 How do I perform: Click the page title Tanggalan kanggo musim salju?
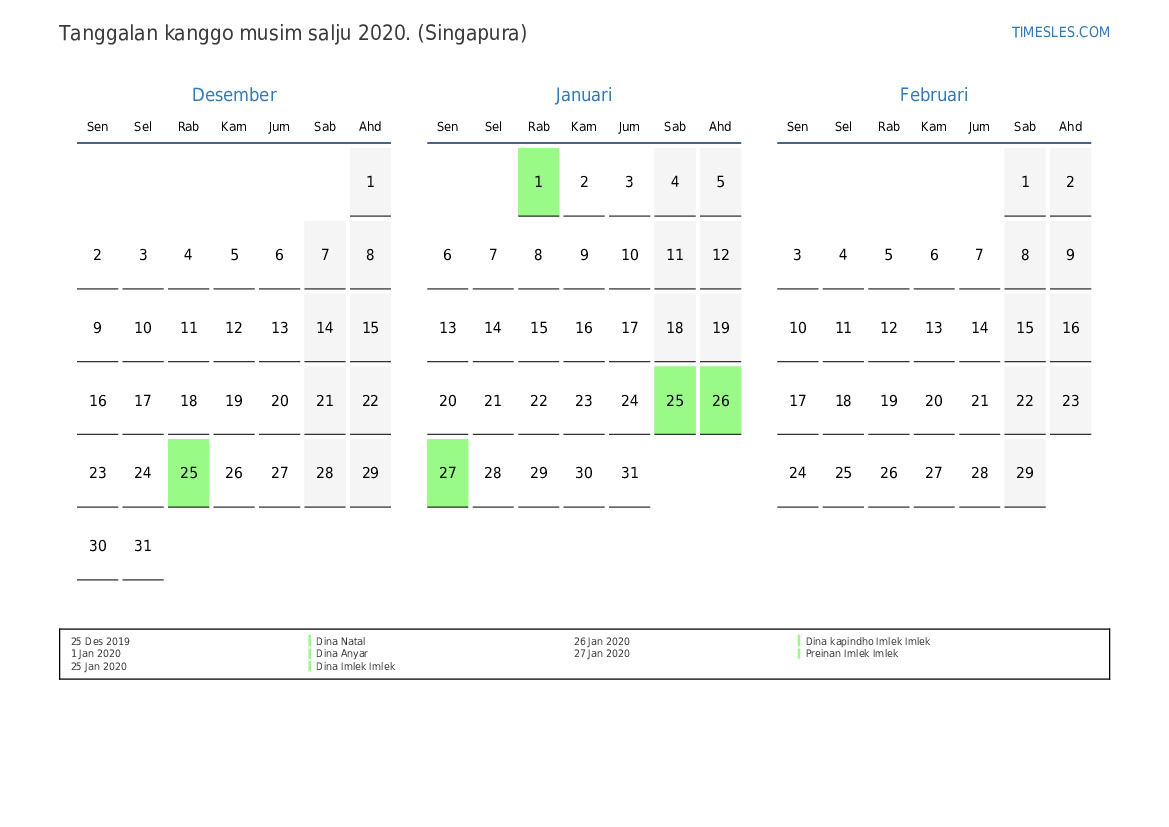(x=293, y=33)
